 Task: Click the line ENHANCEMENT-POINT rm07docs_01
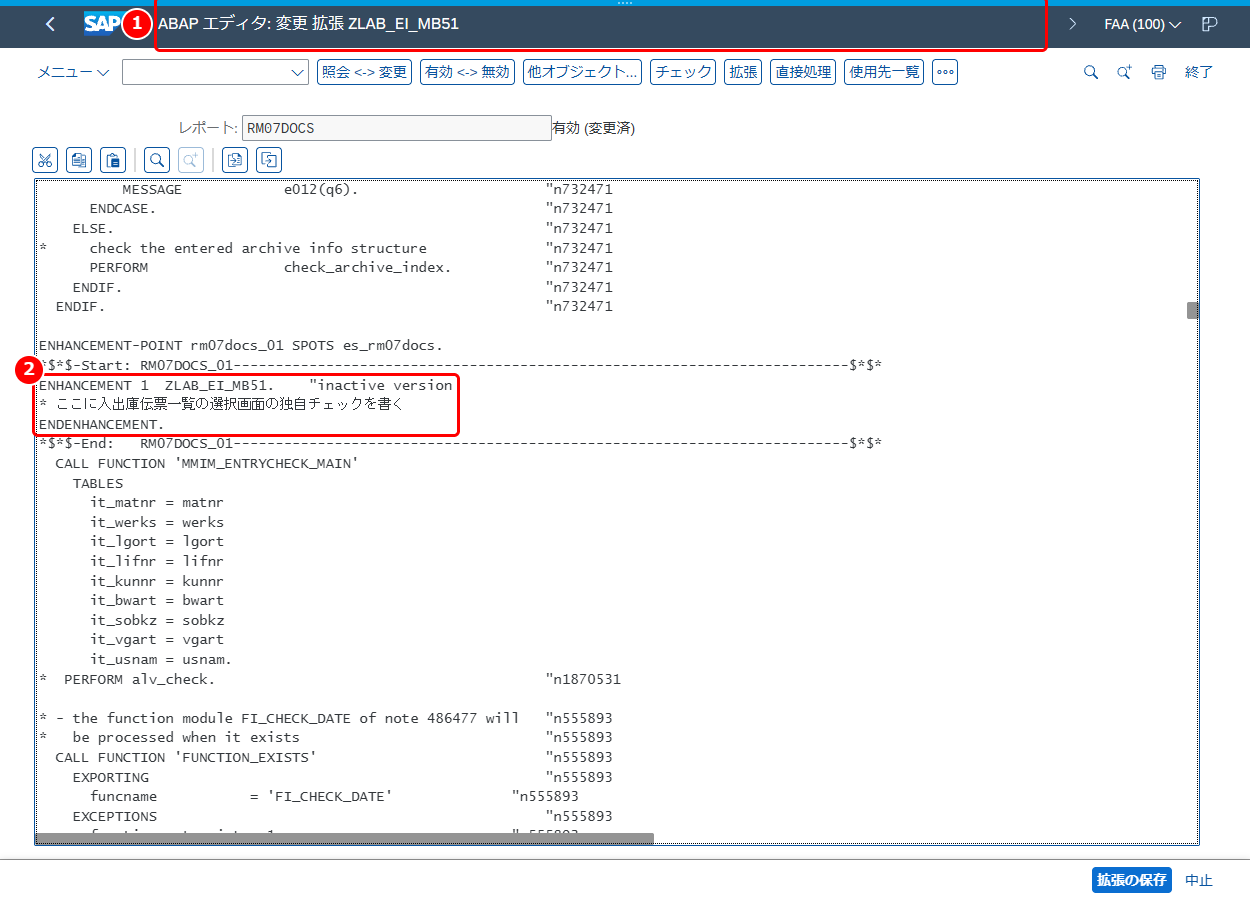click(x=240, y=346)
